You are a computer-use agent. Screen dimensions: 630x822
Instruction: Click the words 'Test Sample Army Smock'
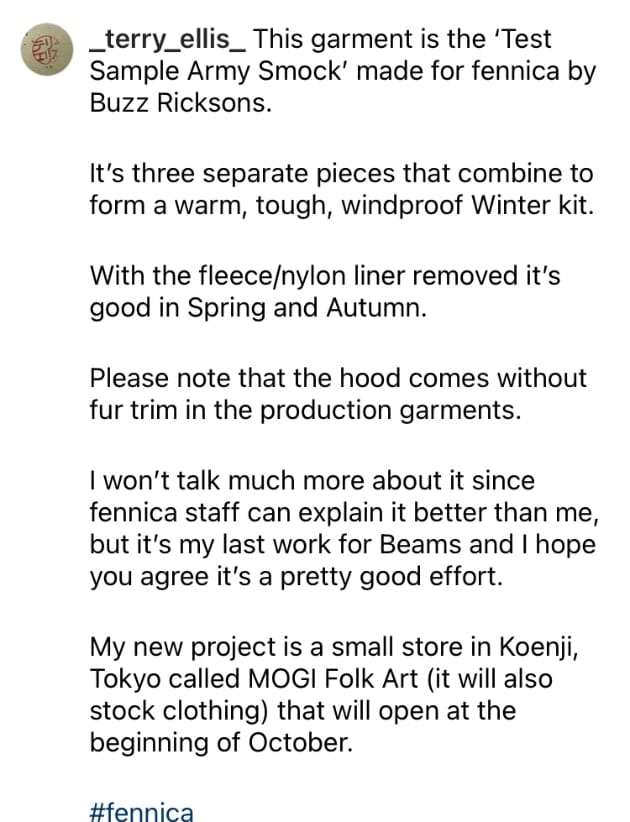click(320, 56)
